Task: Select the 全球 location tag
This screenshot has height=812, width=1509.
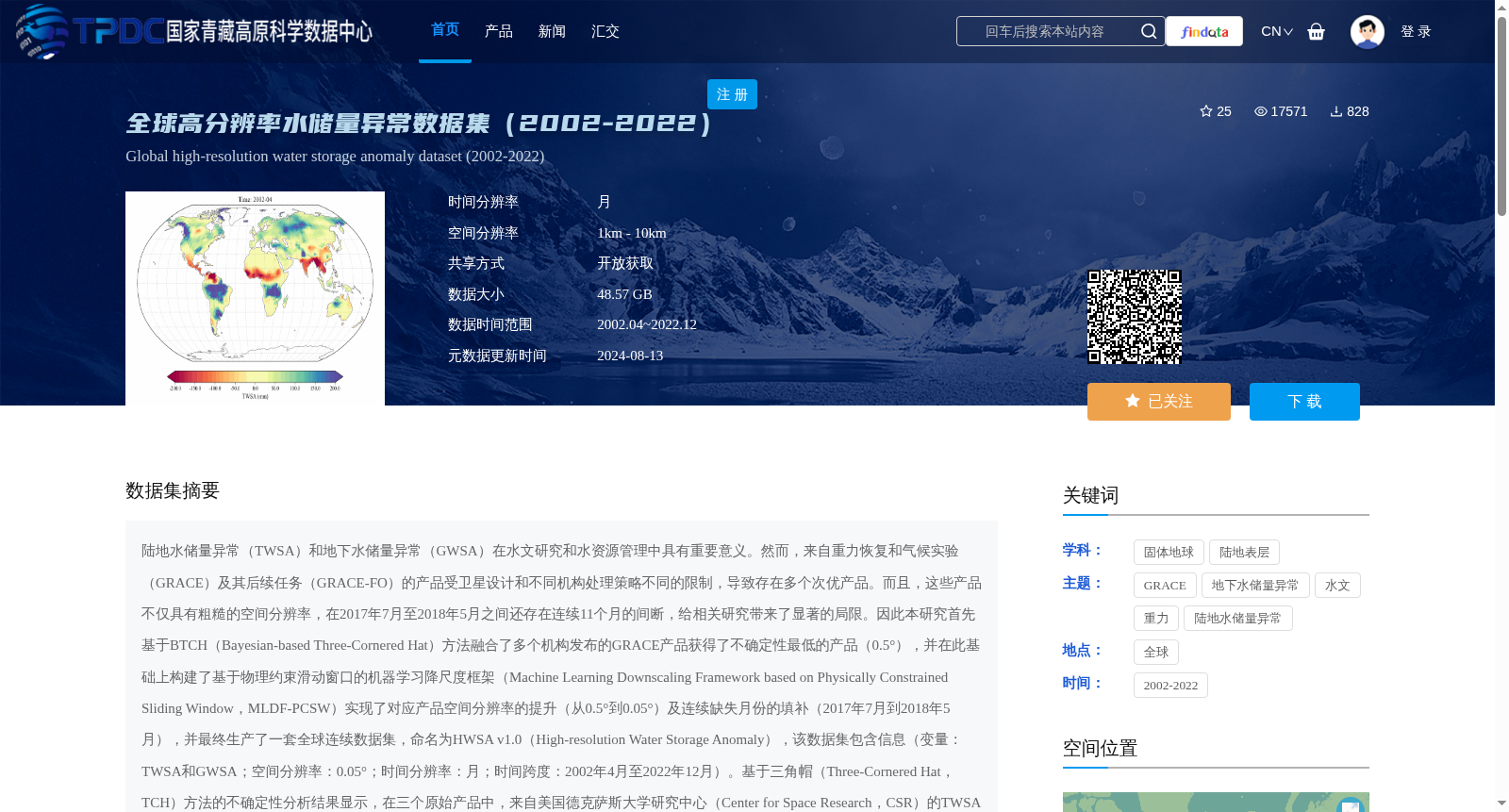Action: [1156, 653]
